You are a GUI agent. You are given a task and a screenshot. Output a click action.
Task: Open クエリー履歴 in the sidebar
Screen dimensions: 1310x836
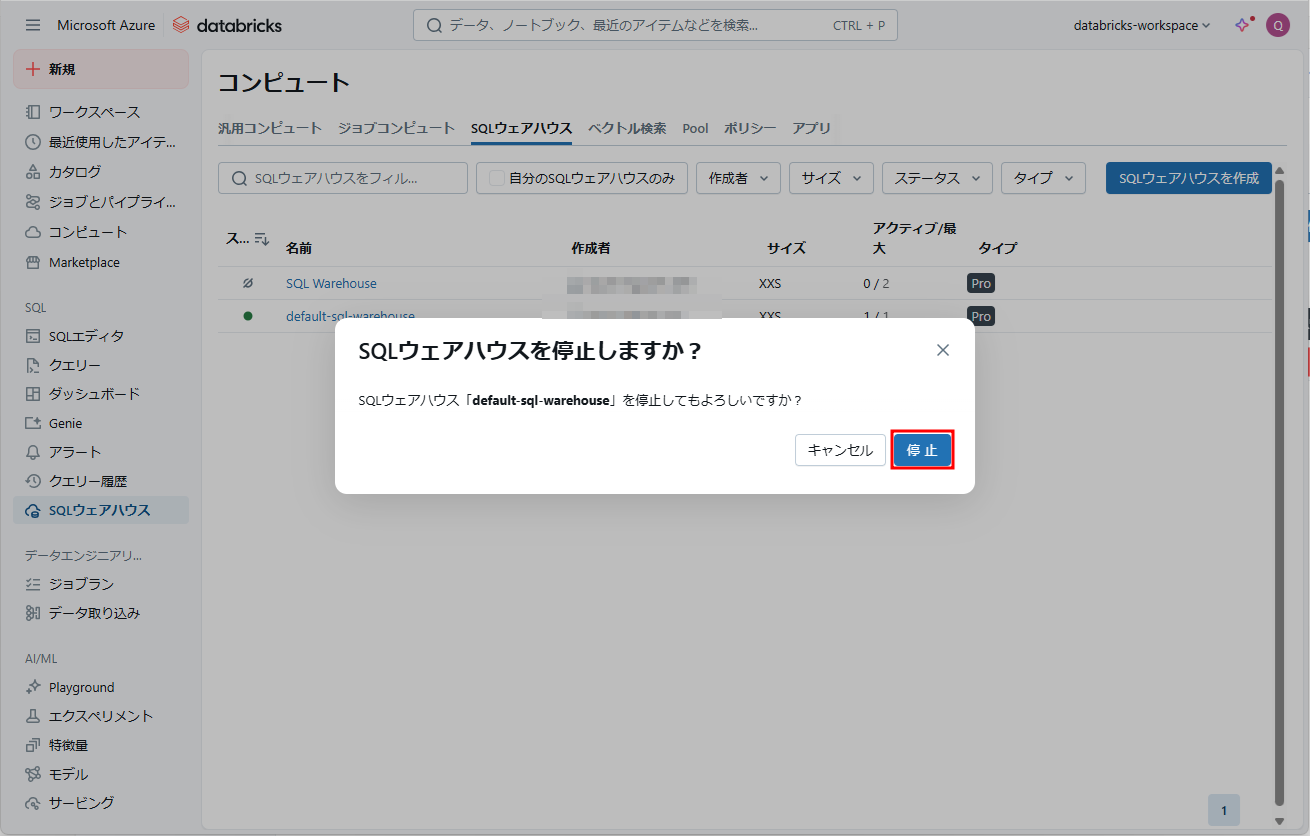pos(87,481)
